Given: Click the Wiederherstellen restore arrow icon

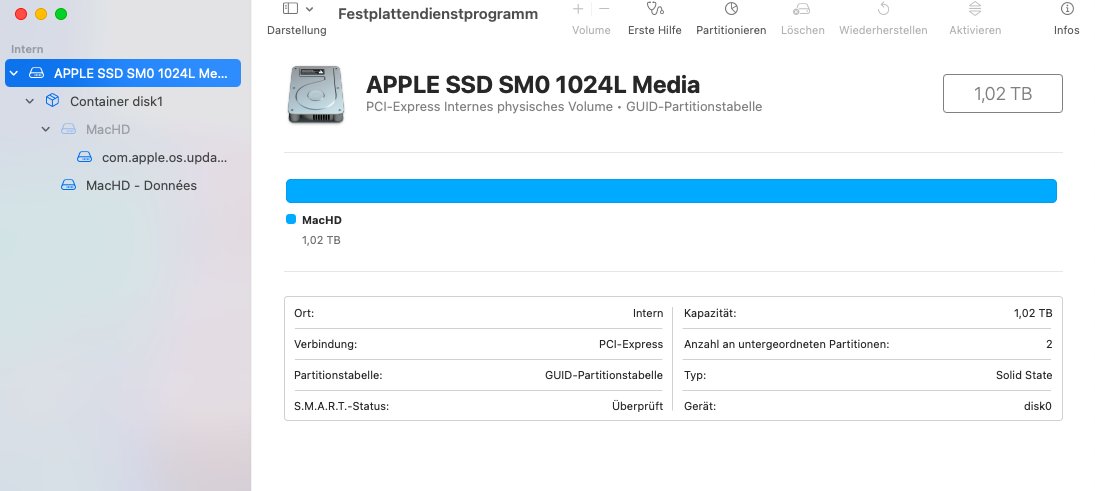Looking at the screenshot, I should (883, 9).
